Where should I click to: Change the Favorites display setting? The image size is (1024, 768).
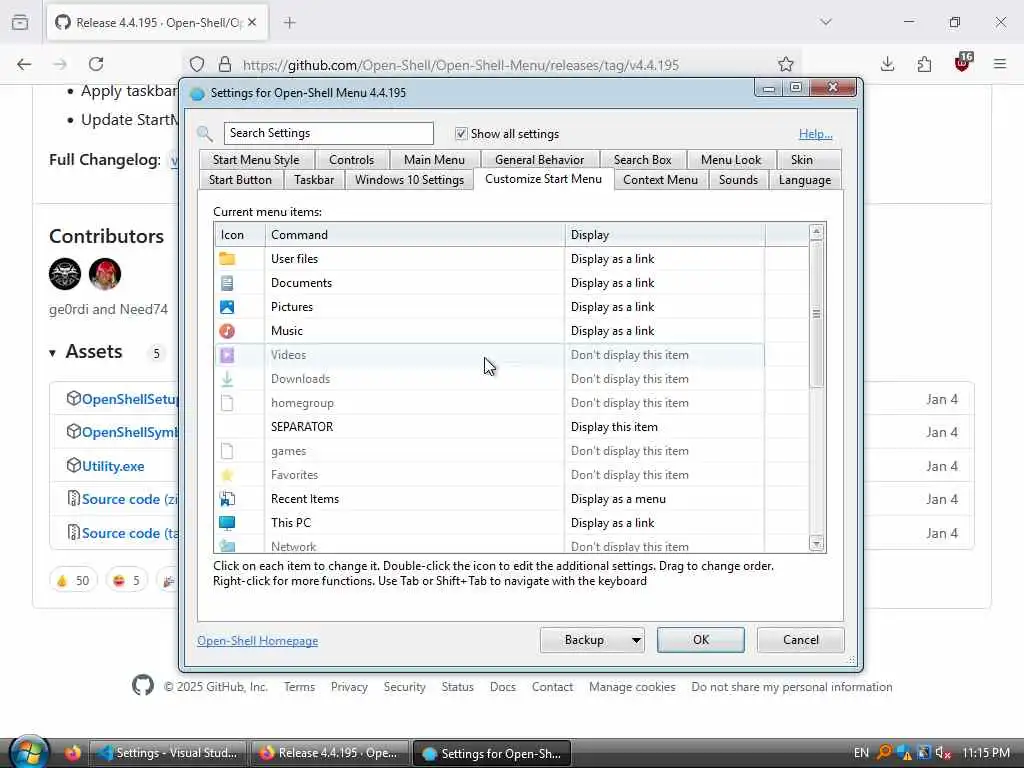point(664,475)
